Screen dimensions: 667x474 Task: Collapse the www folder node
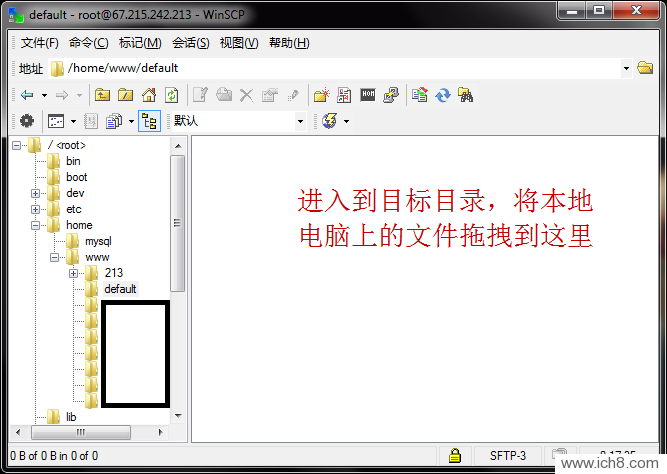[x=54, y=257]
